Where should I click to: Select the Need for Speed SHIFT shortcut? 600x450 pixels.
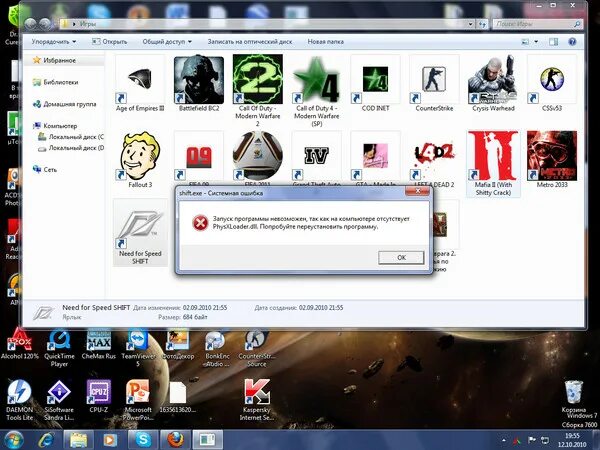140,233
